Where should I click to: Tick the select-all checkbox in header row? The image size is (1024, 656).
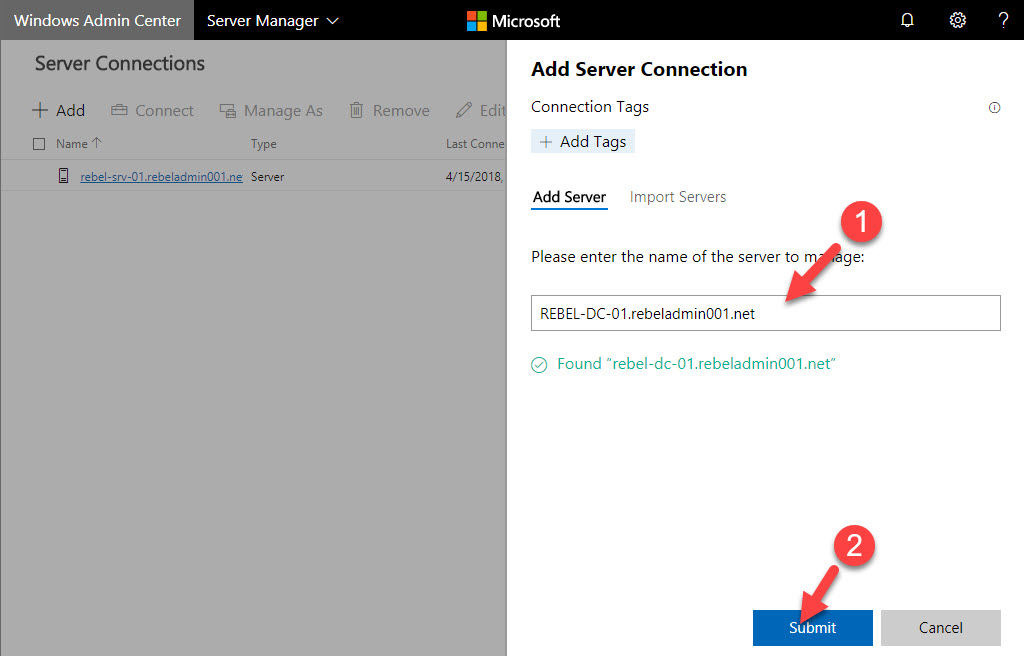pyautogui.click(x=39, y=144)
